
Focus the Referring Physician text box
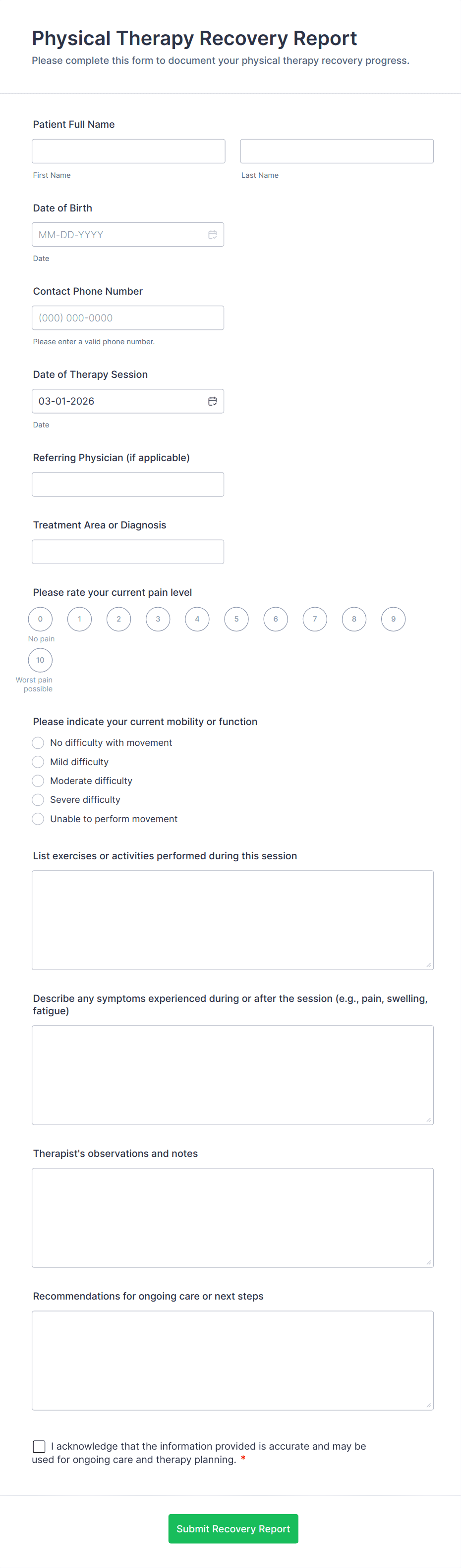(x=128, y=484)
